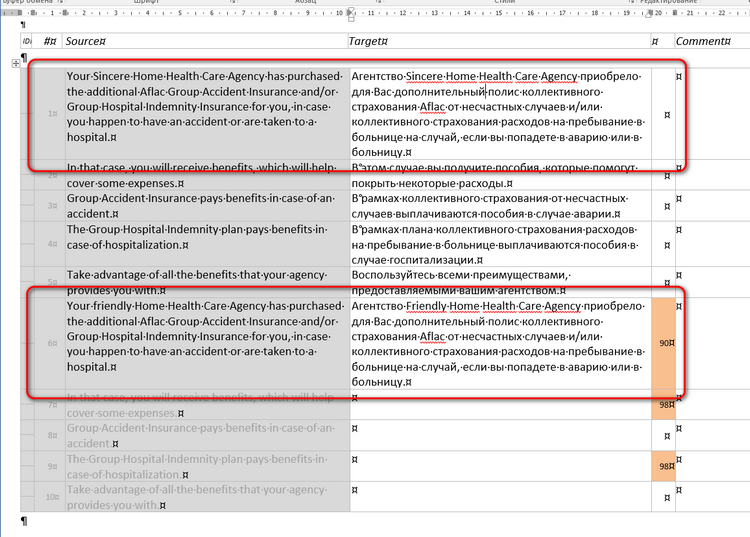This screenshot has height=537, width=750.
Task: Click source cell 'Group Accident Insurance pays benefits' in row 3
Action: 207,206
